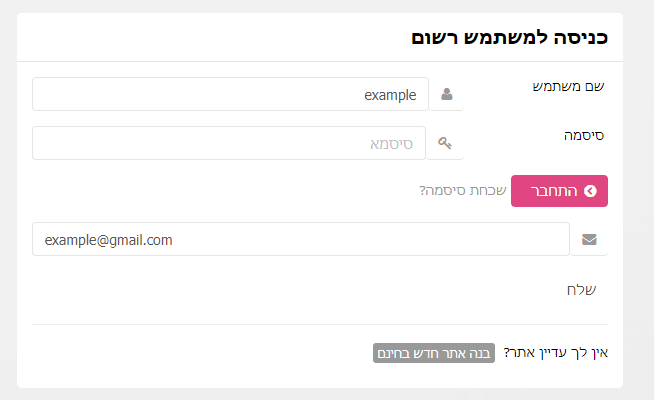Click the divider line under the heading
This screenshot has width=654, height=400.
320,62
